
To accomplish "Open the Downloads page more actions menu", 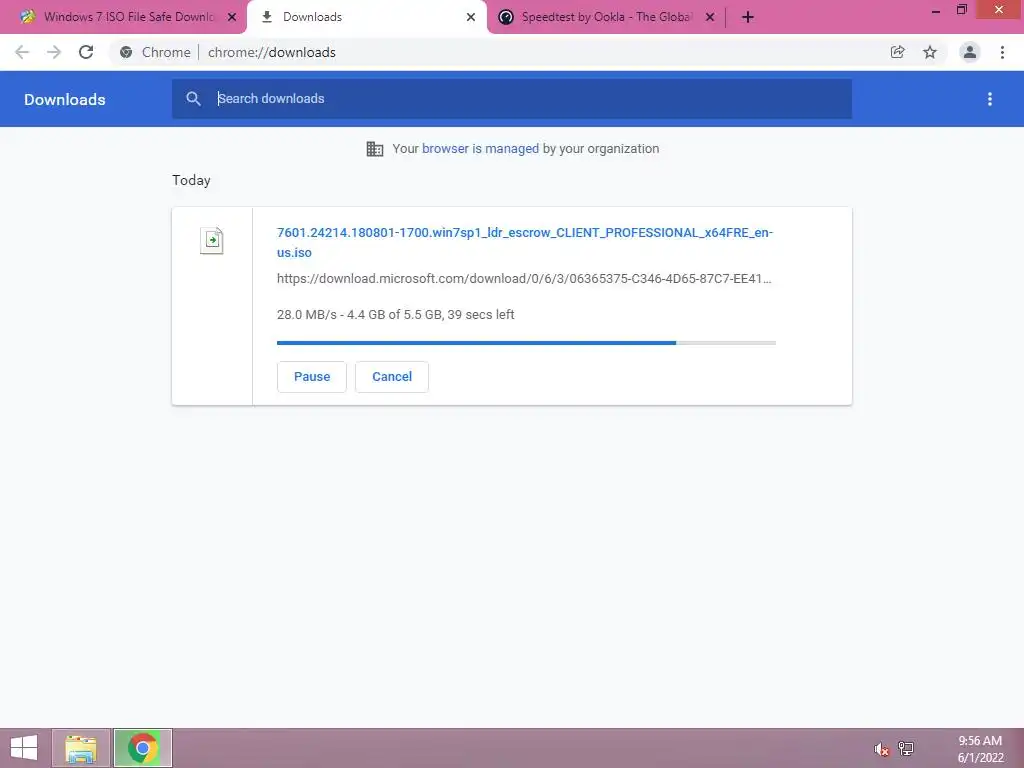I will click(x=990, y=99).
